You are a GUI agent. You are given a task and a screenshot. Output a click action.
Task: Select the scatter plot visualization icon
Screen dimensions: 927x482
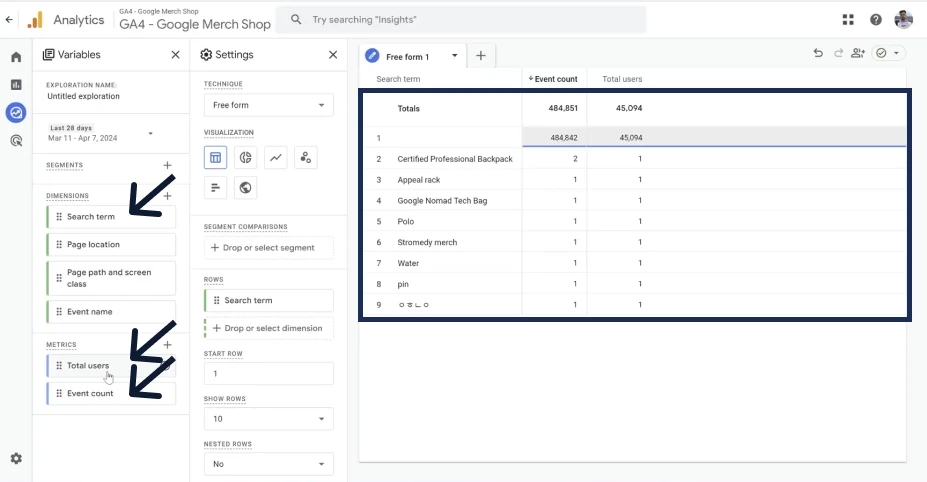[x=306, y=157]
